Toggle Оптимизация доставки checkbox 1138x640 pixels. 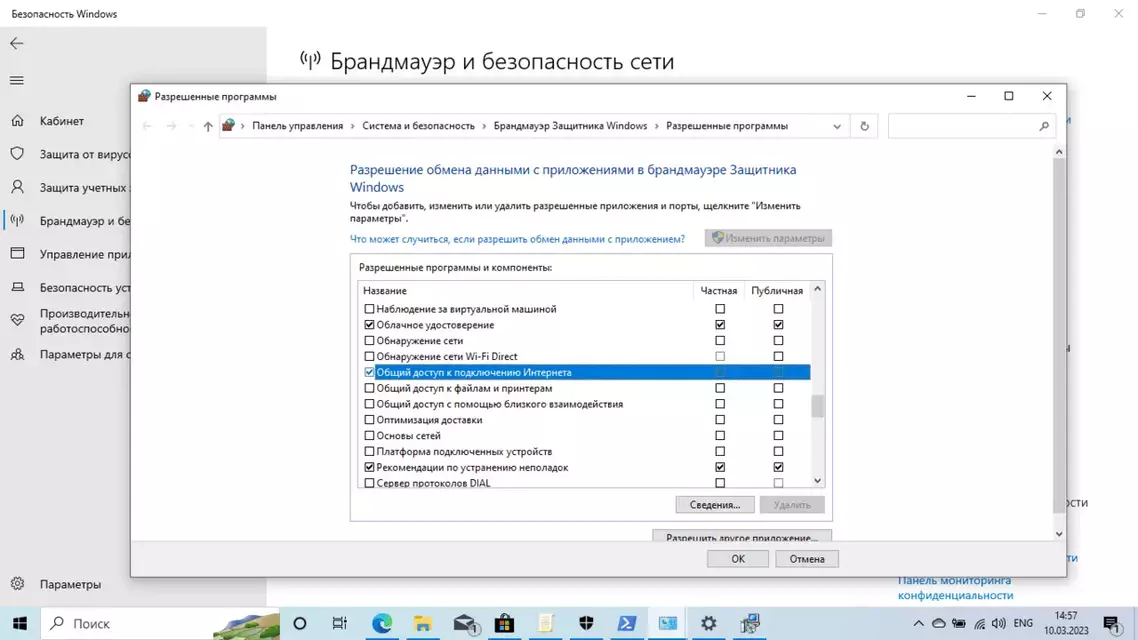tap(369, 420)
